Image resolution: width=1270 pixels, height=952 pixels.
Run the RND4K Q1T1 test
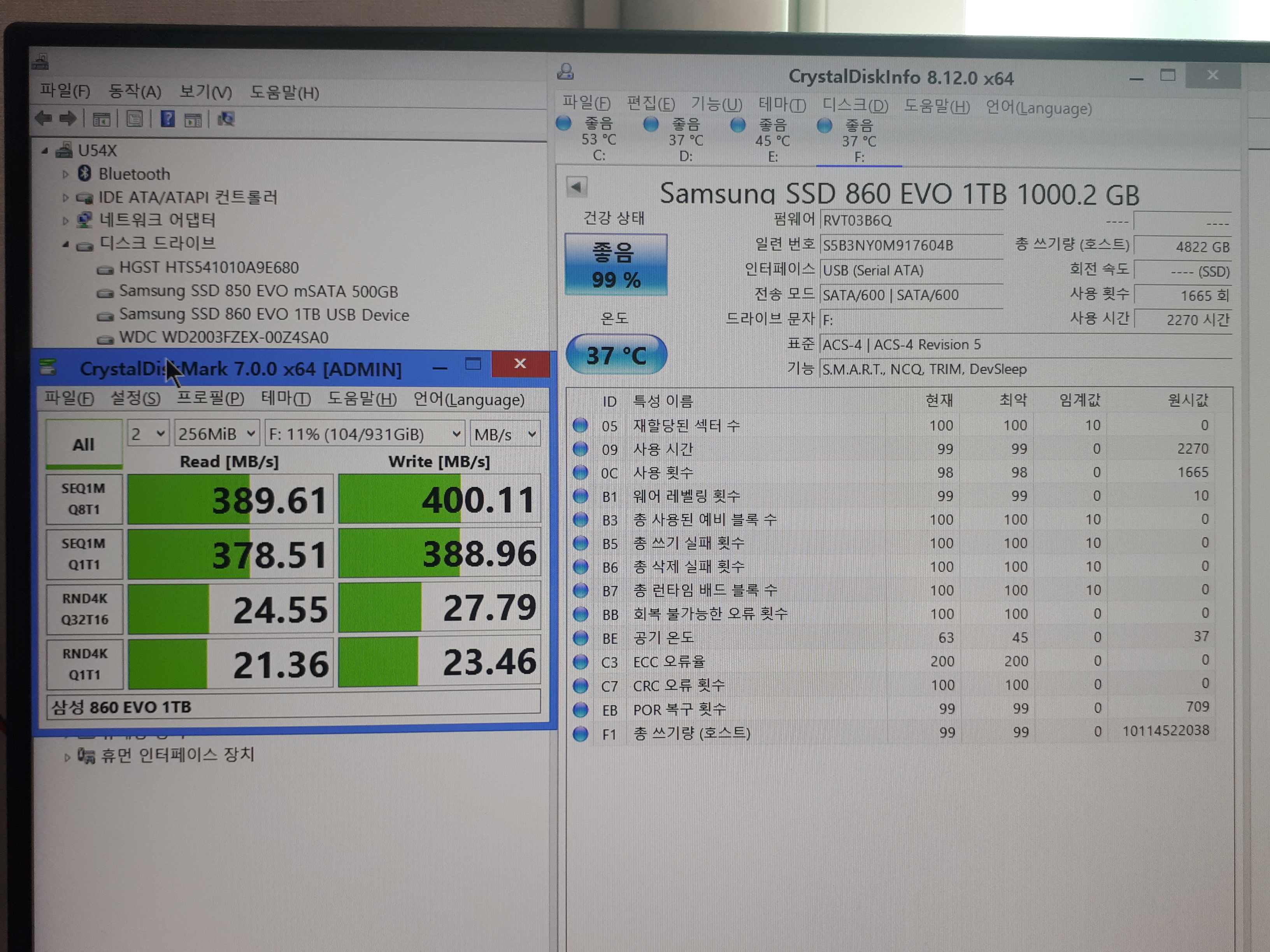point(85,664)
